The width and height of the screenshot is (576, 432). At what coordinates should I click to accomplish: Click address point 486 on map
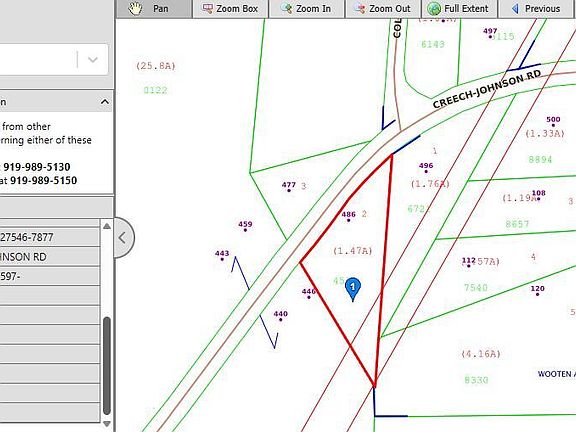(x=348, y=216)
